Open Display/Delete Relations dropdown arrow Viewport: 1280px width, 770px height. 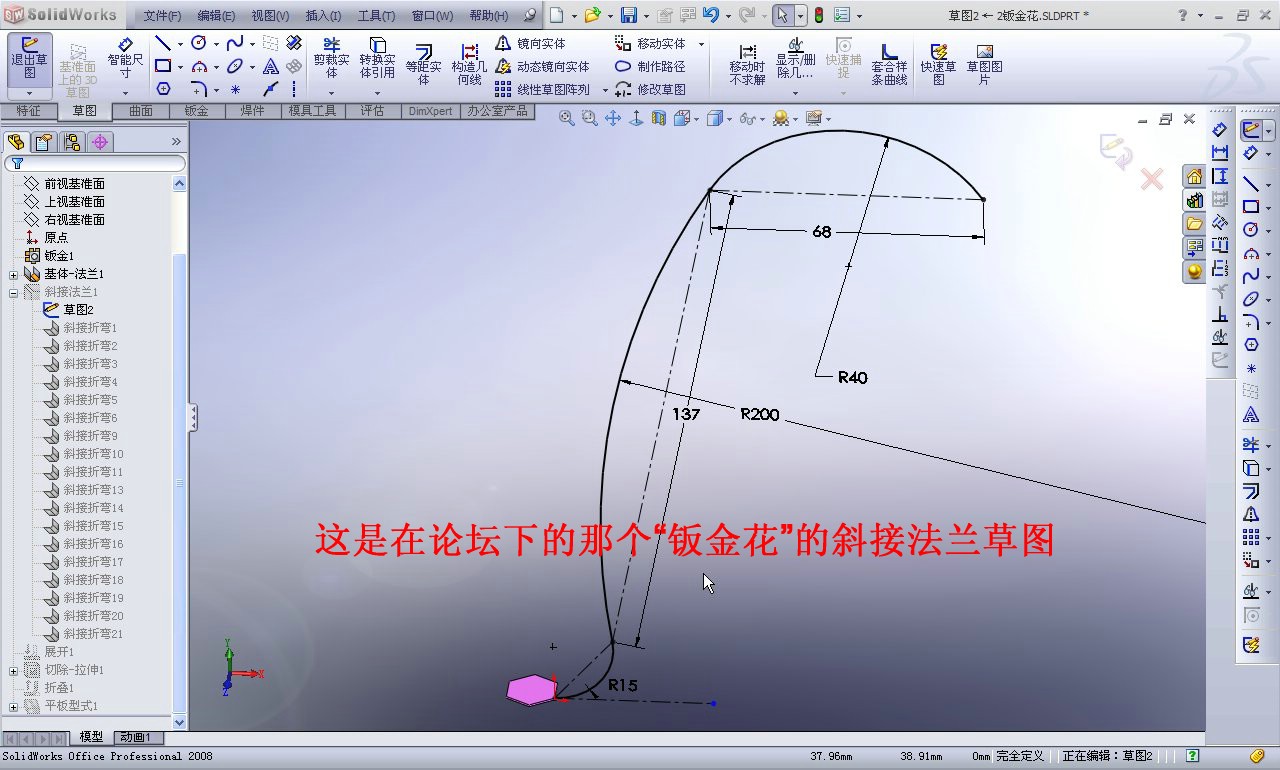[795, 93]
